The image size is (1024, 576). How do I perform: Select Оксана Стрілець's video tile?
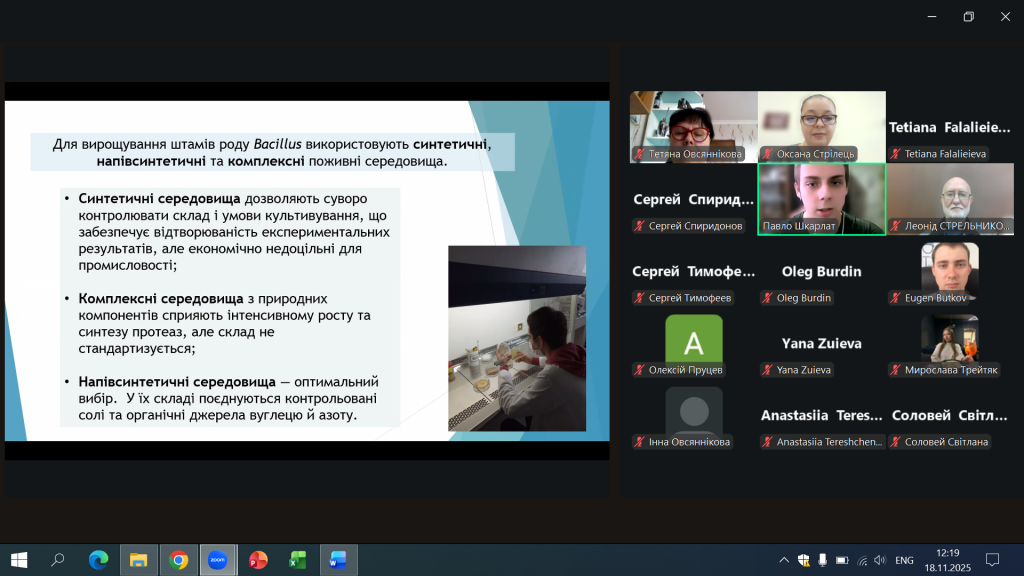pos(821,126)
